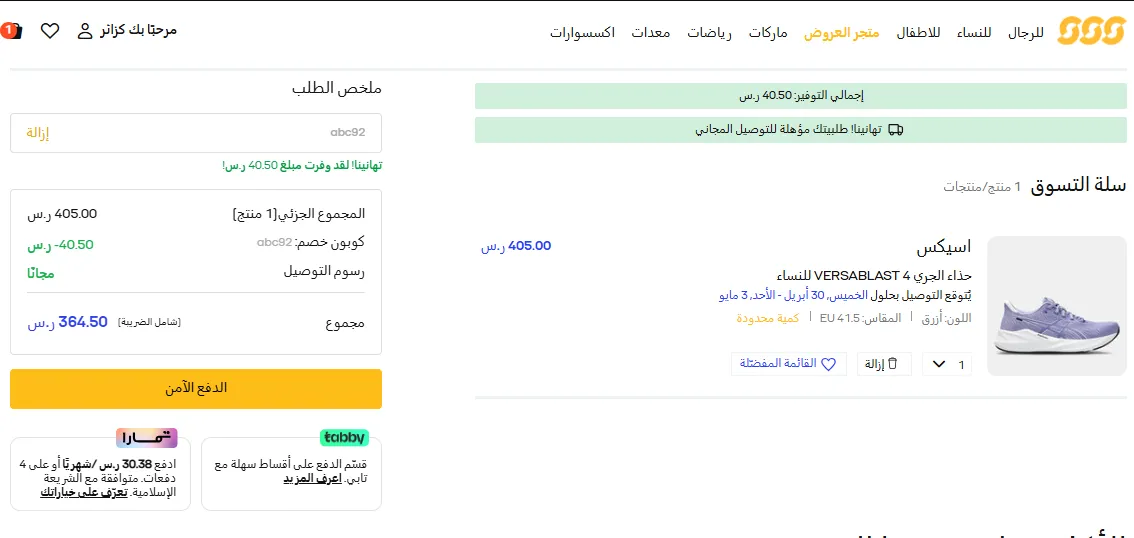
Task: Click the المقاس: EU 41.5 size text
Action: 861,318
